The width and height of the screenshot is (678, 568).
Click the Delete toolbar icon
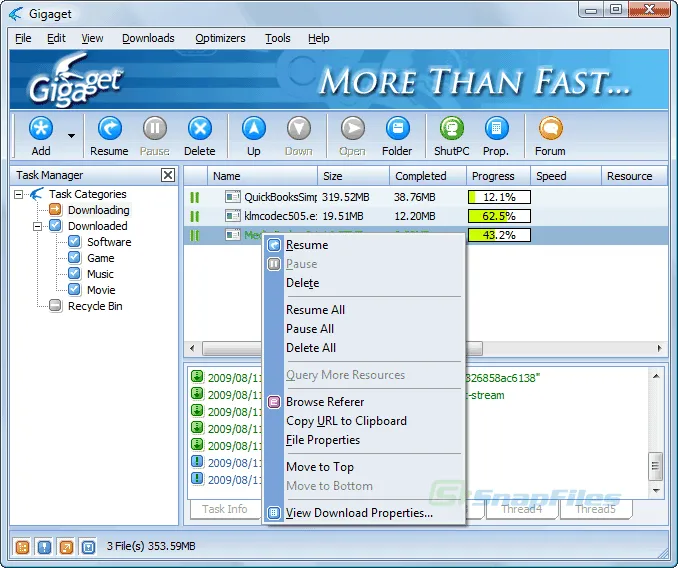click(x=200, y=128)
